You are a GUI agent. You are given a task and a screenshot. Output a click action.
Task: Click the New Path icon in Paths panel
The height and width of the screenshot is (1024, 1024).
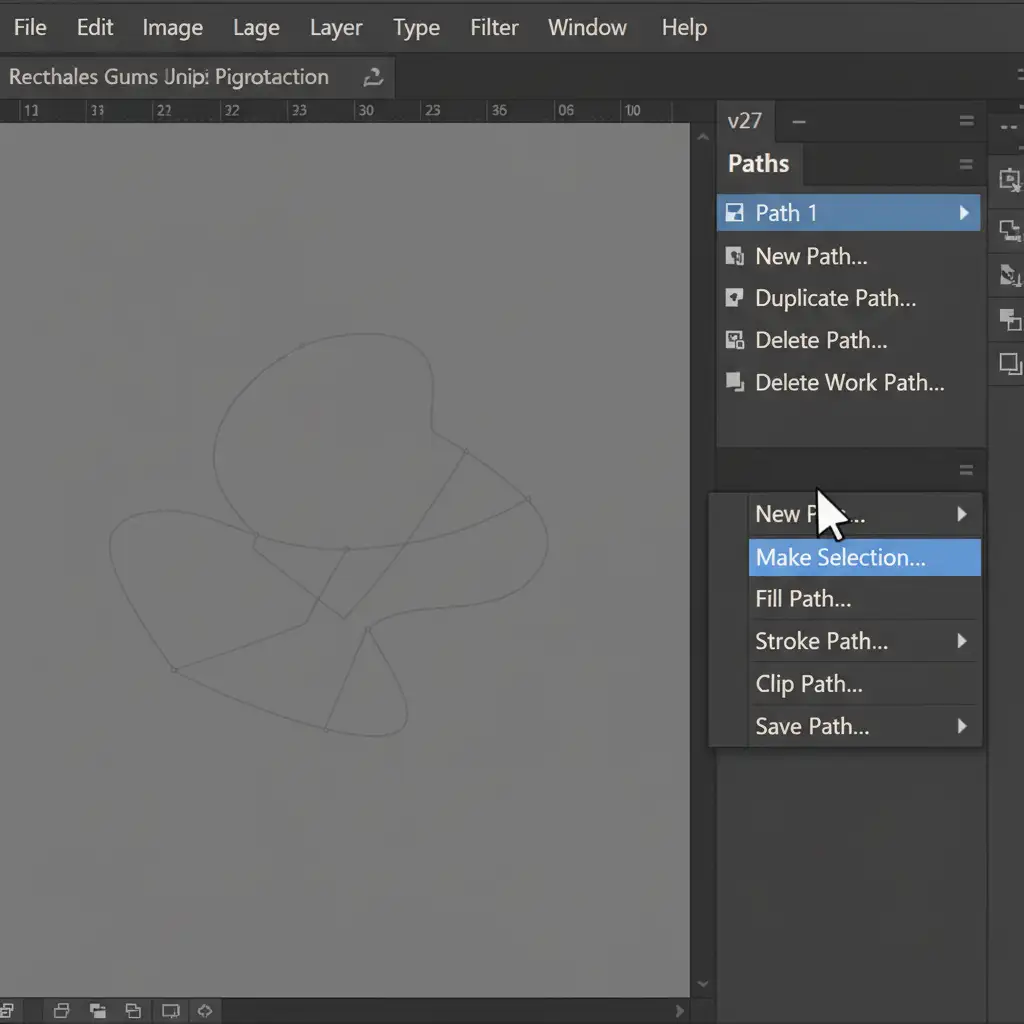[x=734, y=257]
